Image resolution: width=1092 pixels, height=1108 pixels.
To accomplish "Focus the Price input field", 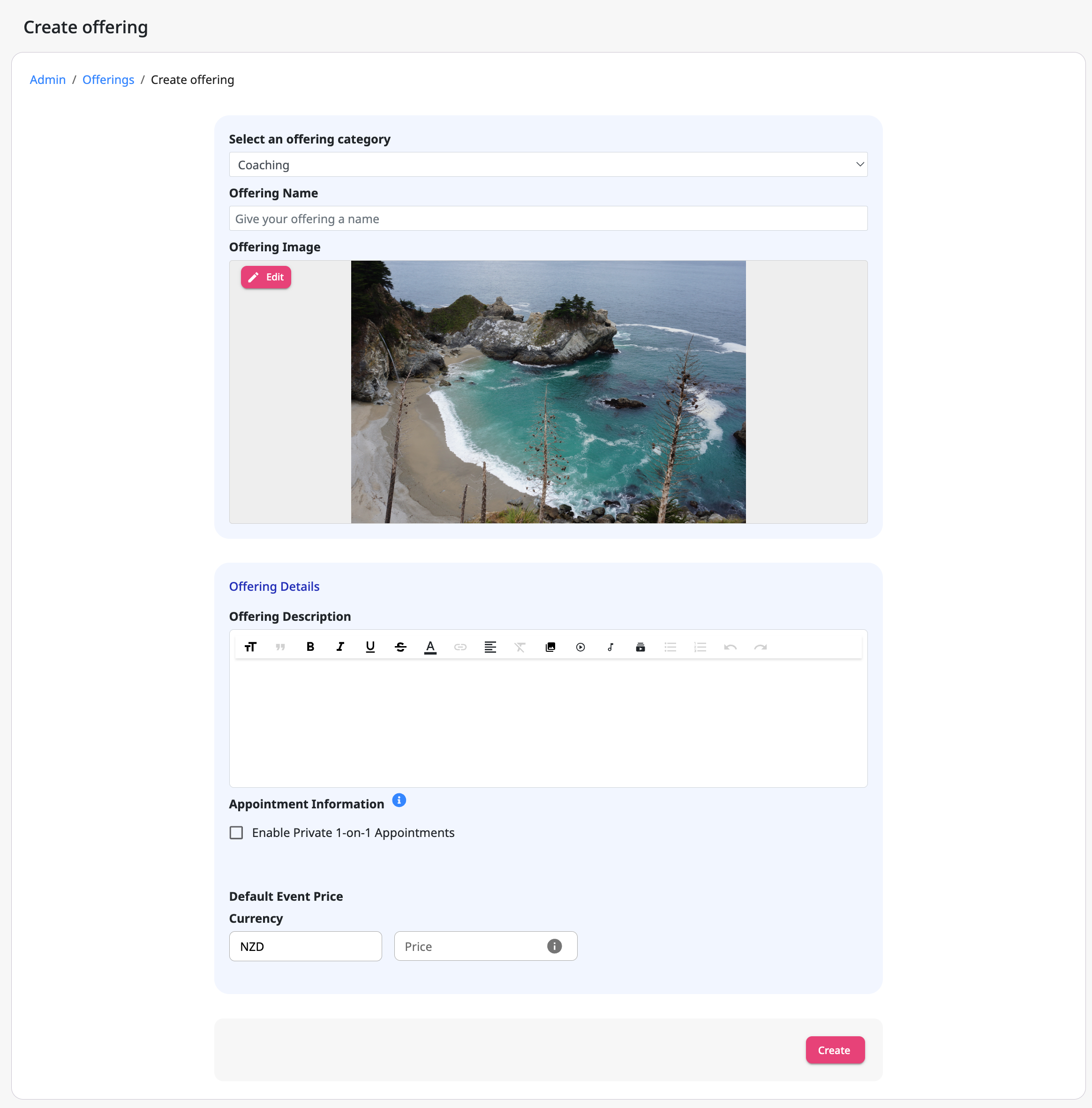I will pyautogui.click(x=486, y=946).
